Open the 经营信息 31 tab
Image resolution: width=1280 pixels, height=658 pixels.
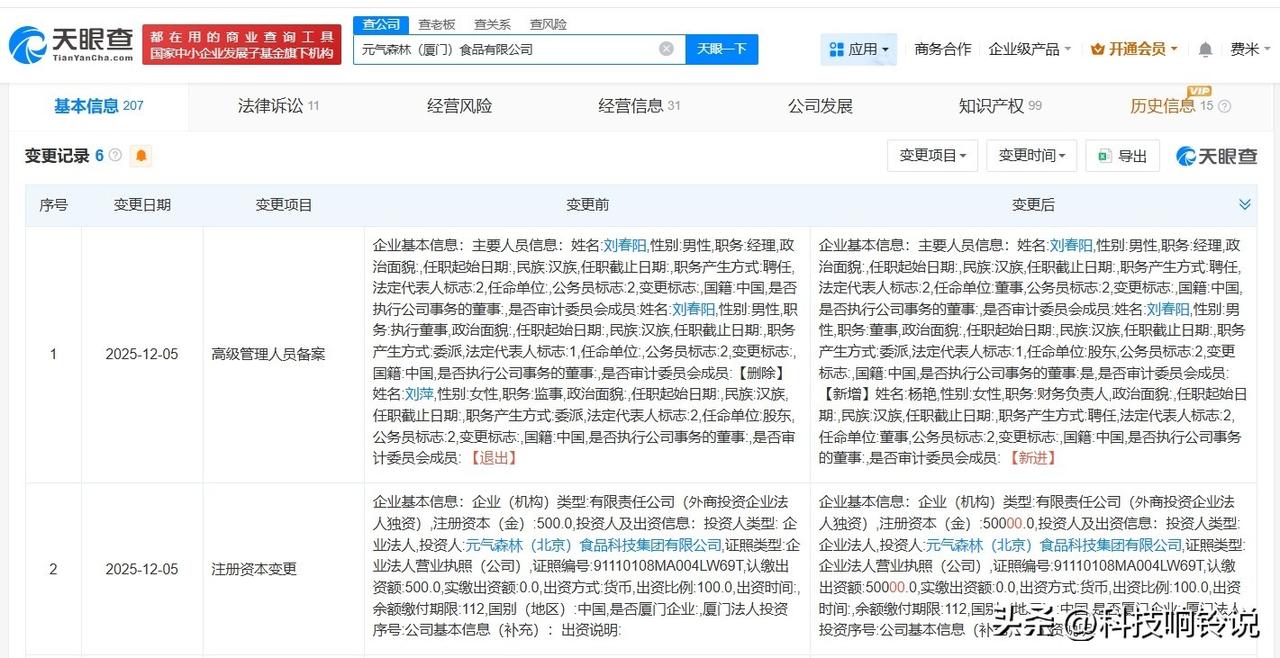(x=639, y=106)
